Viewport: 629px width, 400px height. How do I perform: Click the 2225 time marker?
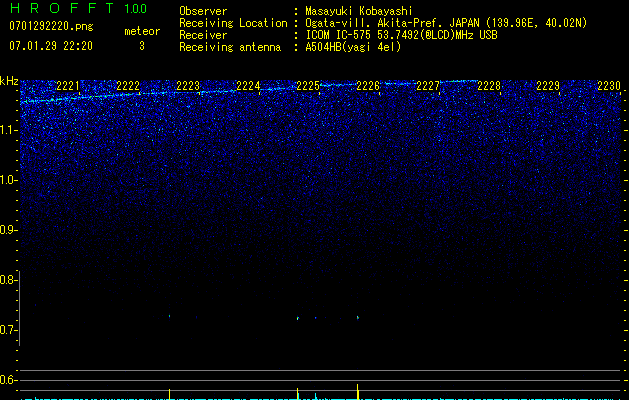click(308, 86)
